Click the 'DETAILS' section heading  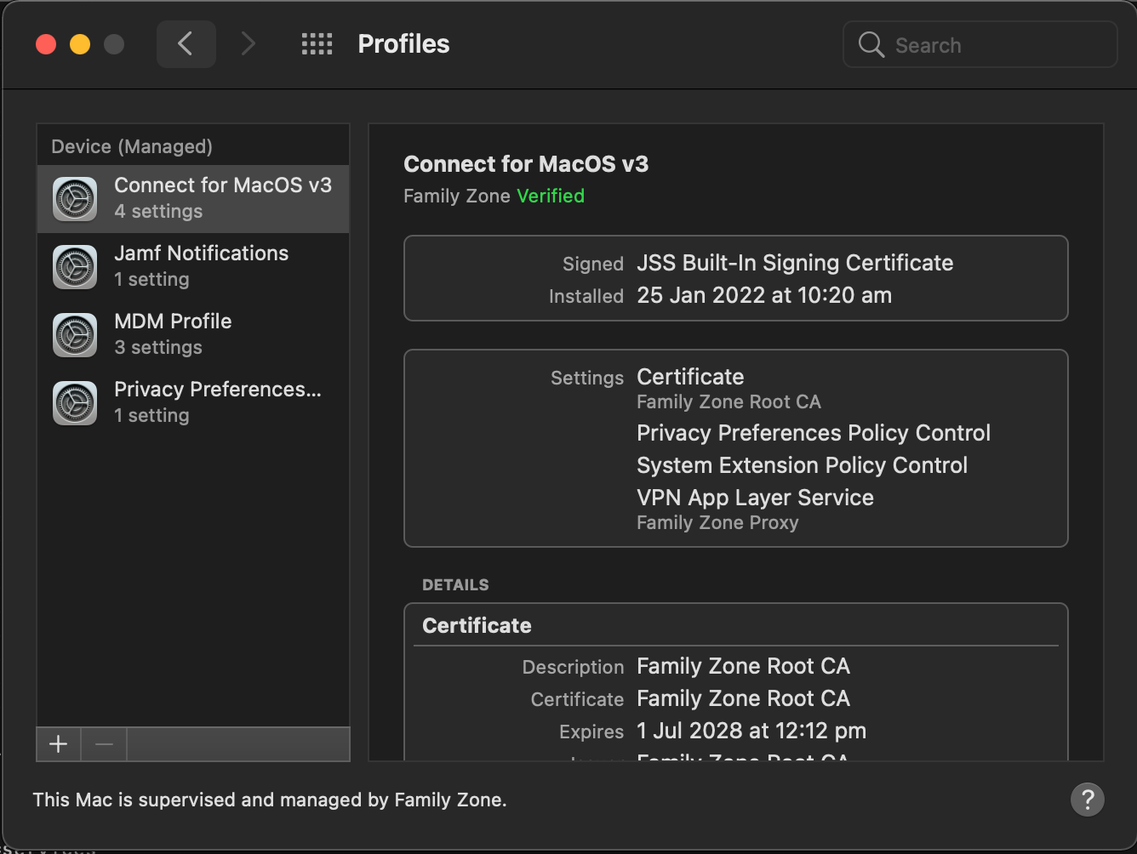pyautogui.click(x=455, y=585)
